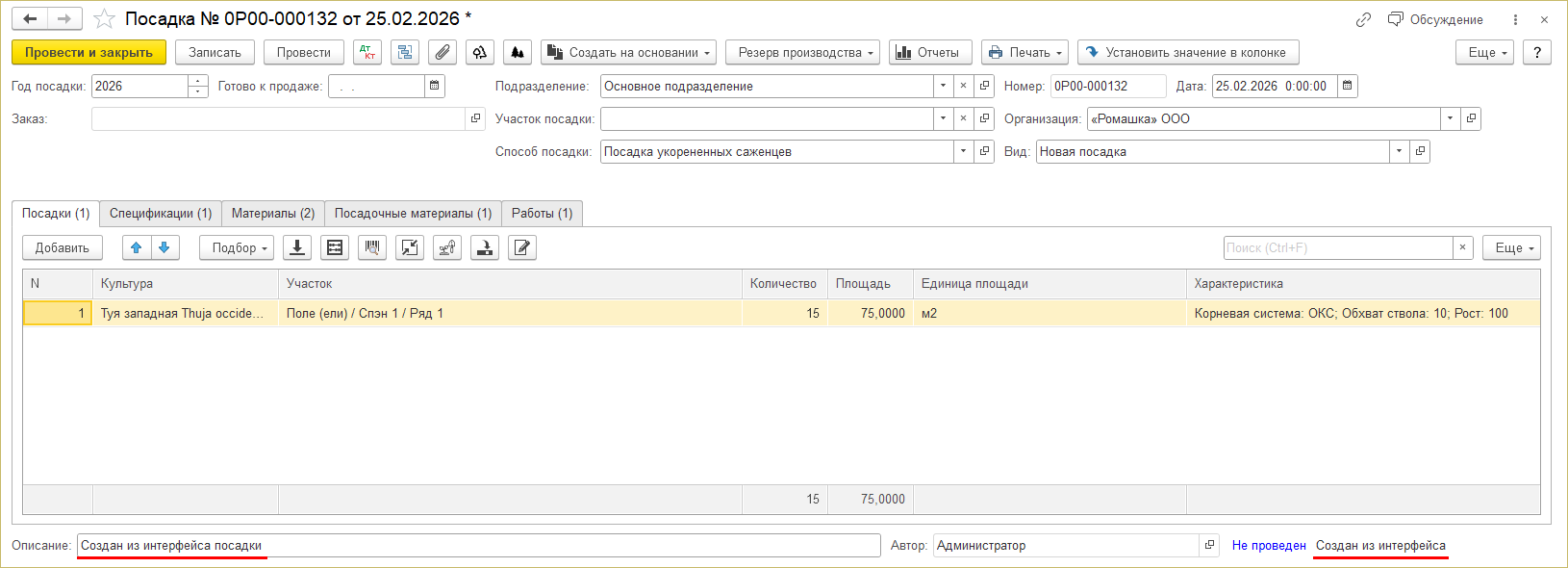Open the calendar for Готово к продаже
This screenshot has width=1568, height=568.
(x=435, y=87)
